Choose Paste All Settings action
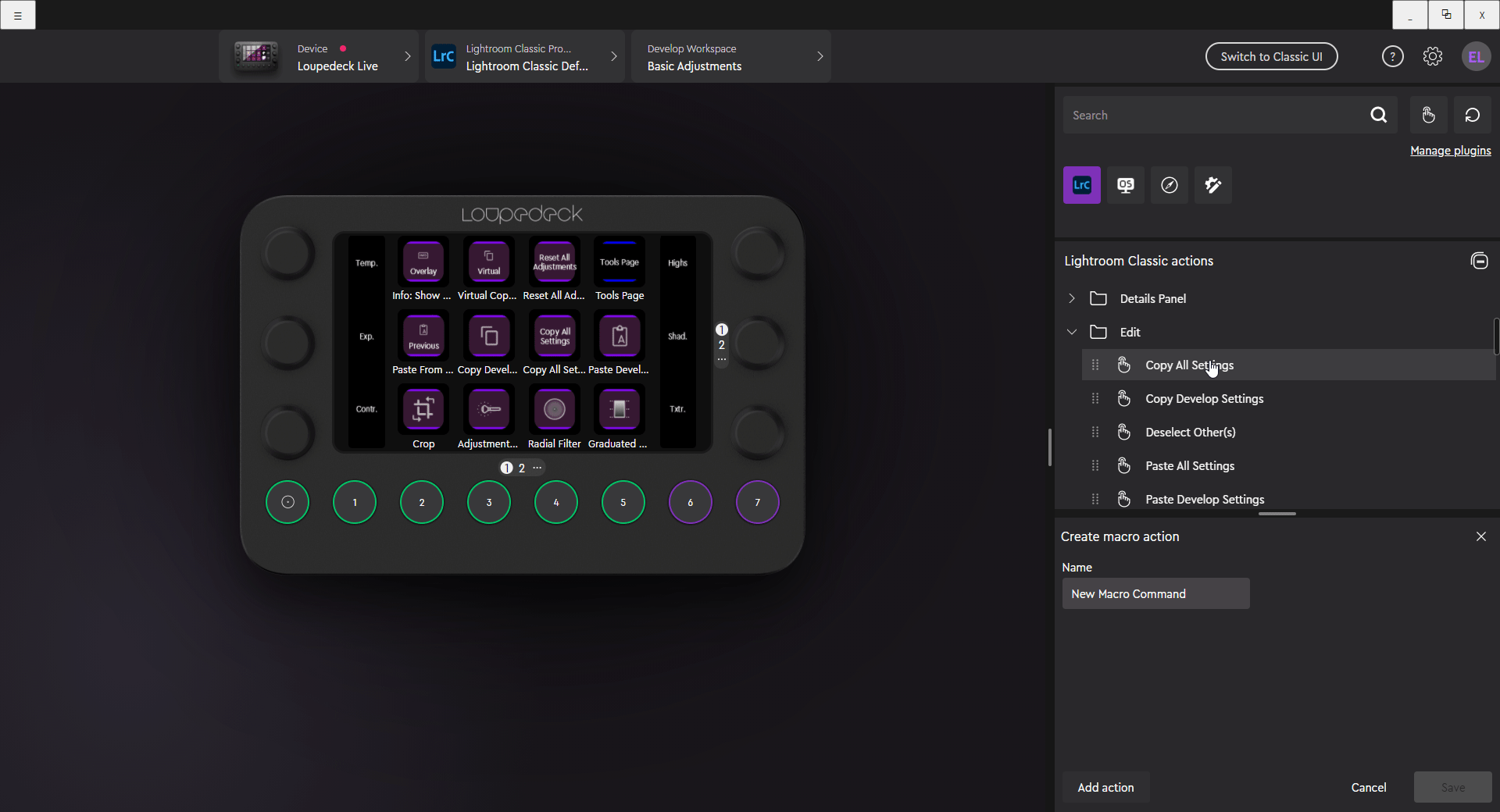The width and height of the screenshot is (1500, 812). [x=1189, y=466]
